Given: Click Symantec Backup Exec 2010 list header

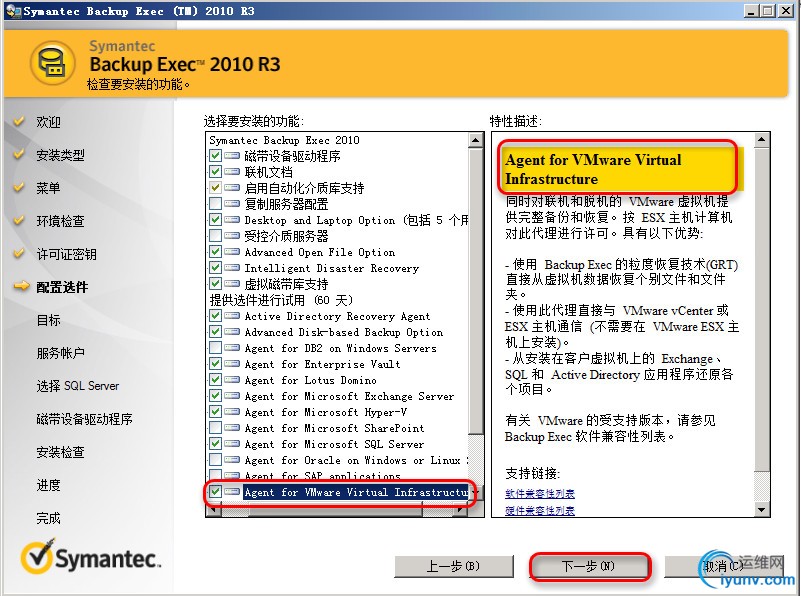Looking at the screenshot, I should pos(285,140).
